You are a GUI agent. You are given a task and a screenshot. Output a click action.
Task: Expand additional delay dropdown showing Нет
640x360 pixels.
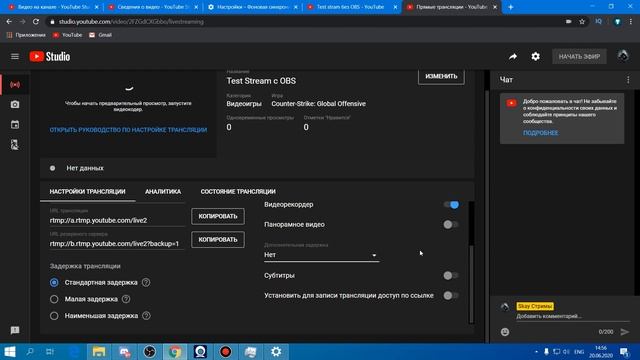coord(321,255)
